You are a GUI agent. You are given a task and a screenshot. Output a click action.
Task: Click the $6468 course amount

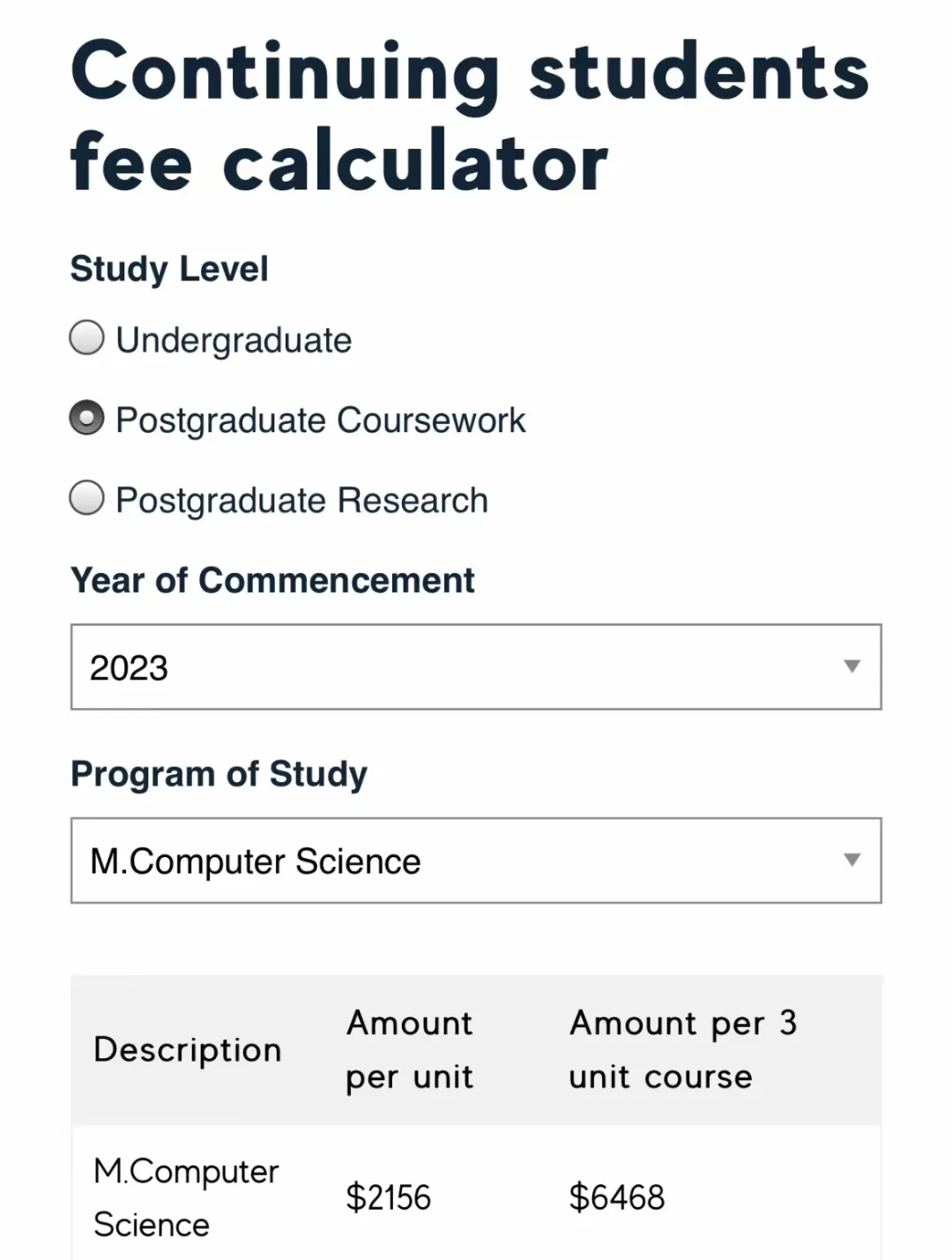point(617,1197)
